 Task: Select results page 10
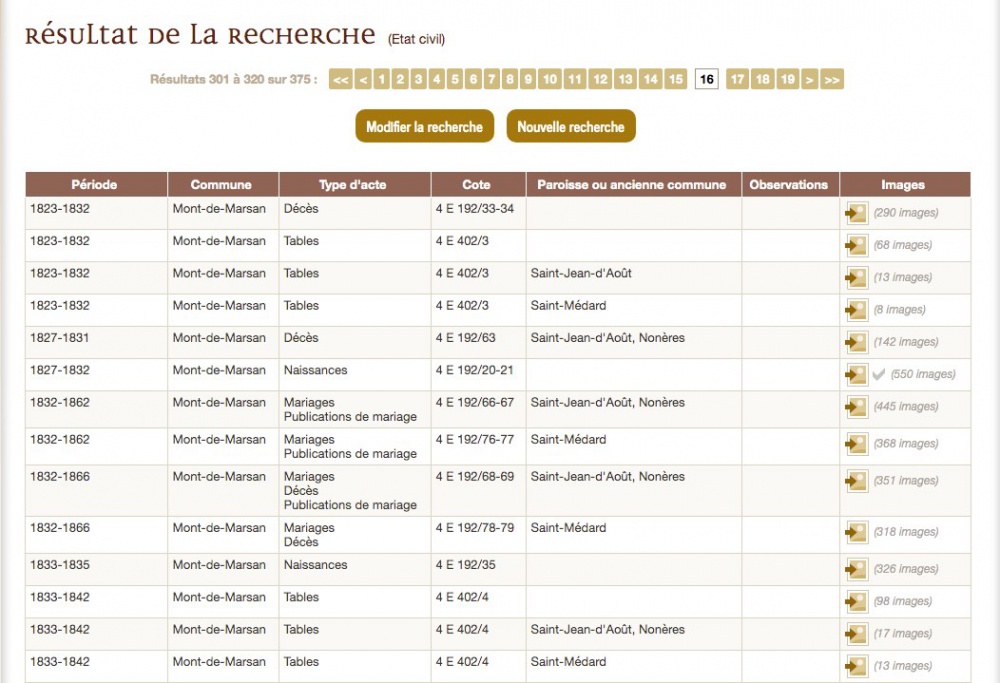click(x=549, y=80)
